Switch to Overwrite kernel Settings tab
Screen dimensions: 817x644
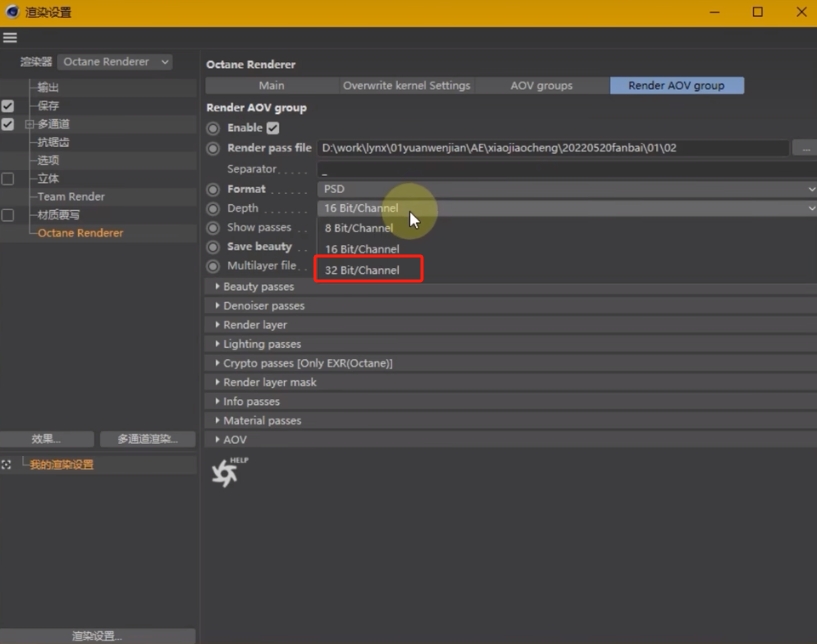pyautogui.click(x=406, y=85)
